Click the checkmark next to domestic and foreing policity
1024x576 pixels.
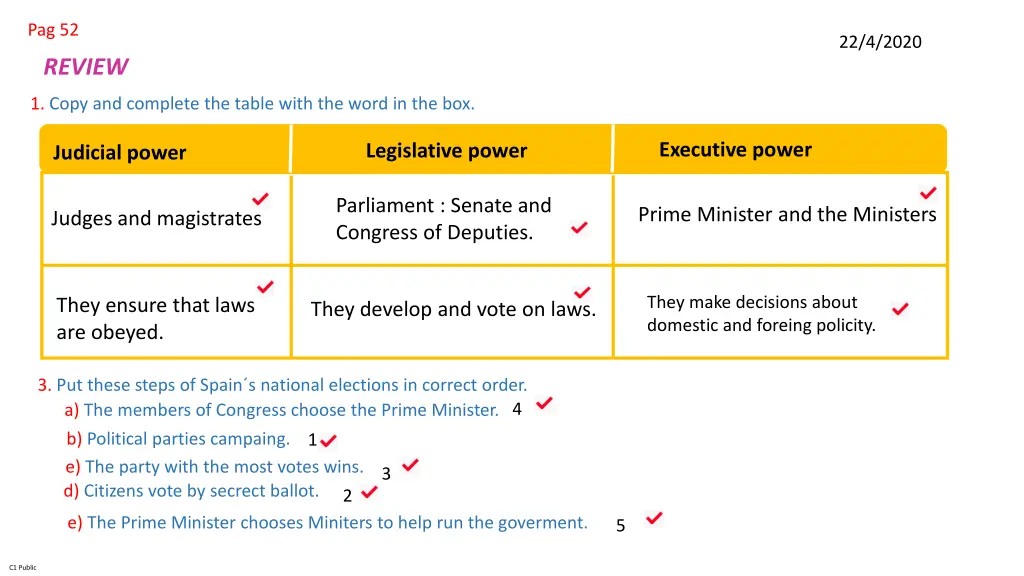tap(900, 308)
